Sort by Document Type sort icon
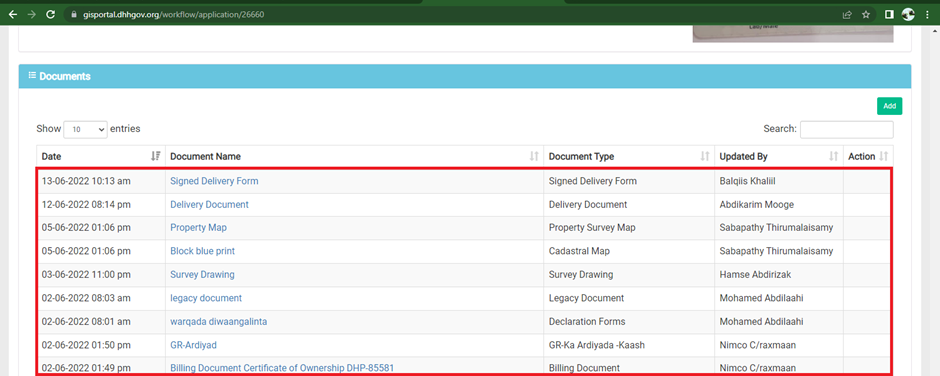Image resolution: width=940 pixels, height=376 pixels. click(x=705, y=157)
